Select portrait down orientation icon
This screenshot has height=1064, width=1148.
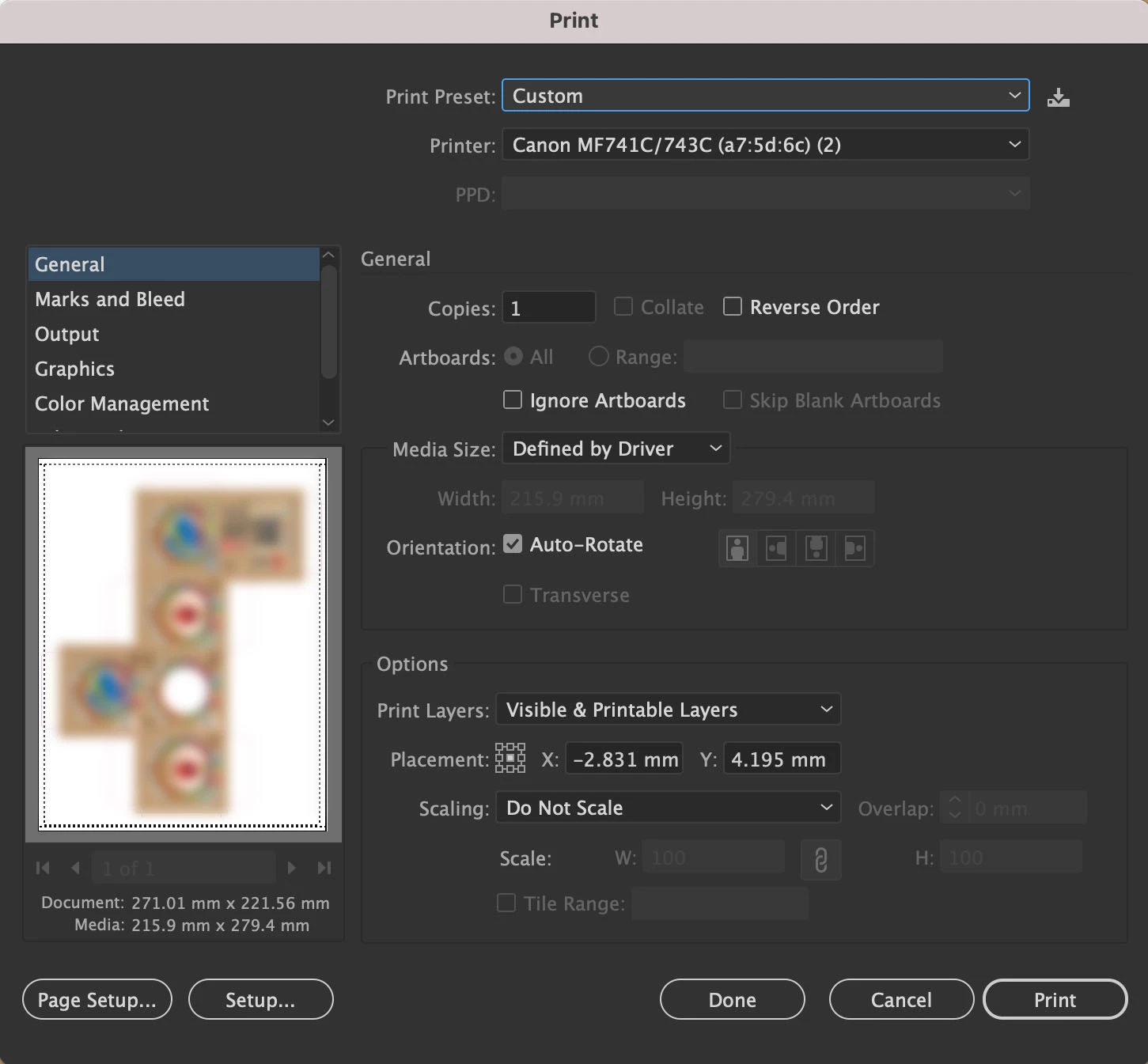[816, 548]
